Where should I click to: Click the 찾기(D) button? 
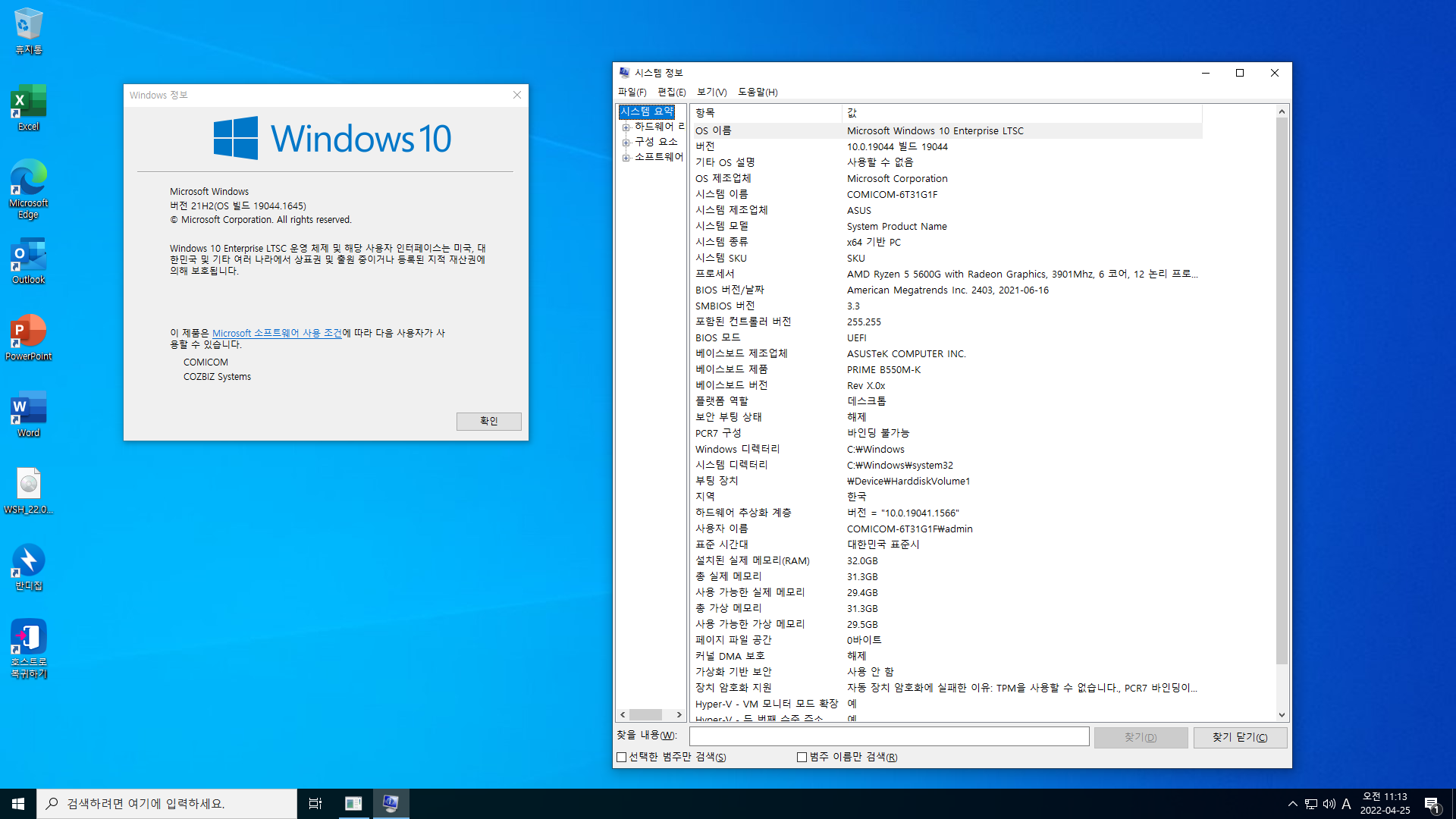(x=1141, y=737)
